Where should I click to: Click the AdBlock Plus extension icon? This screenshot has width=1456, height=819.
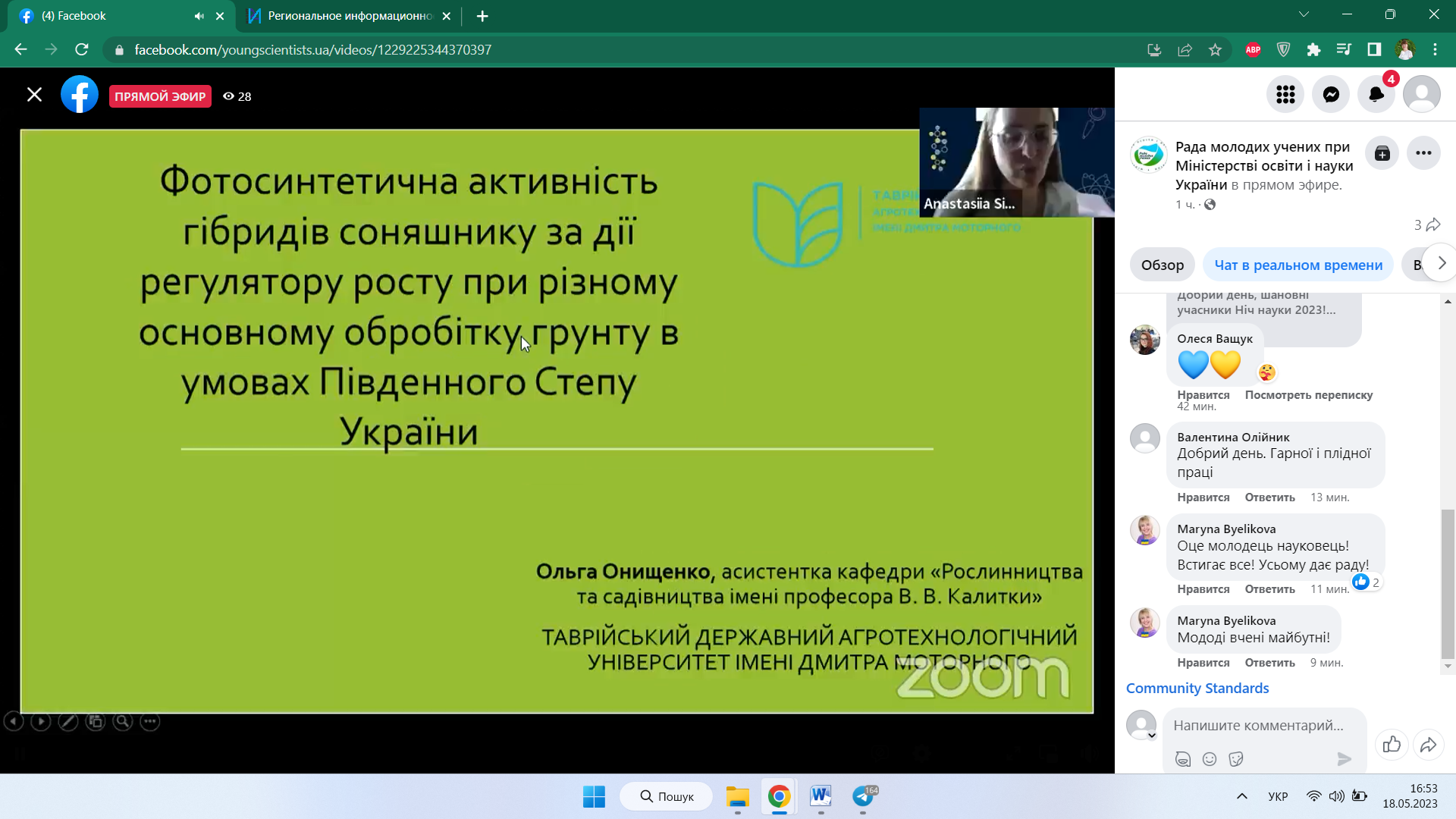point(1253,50)
